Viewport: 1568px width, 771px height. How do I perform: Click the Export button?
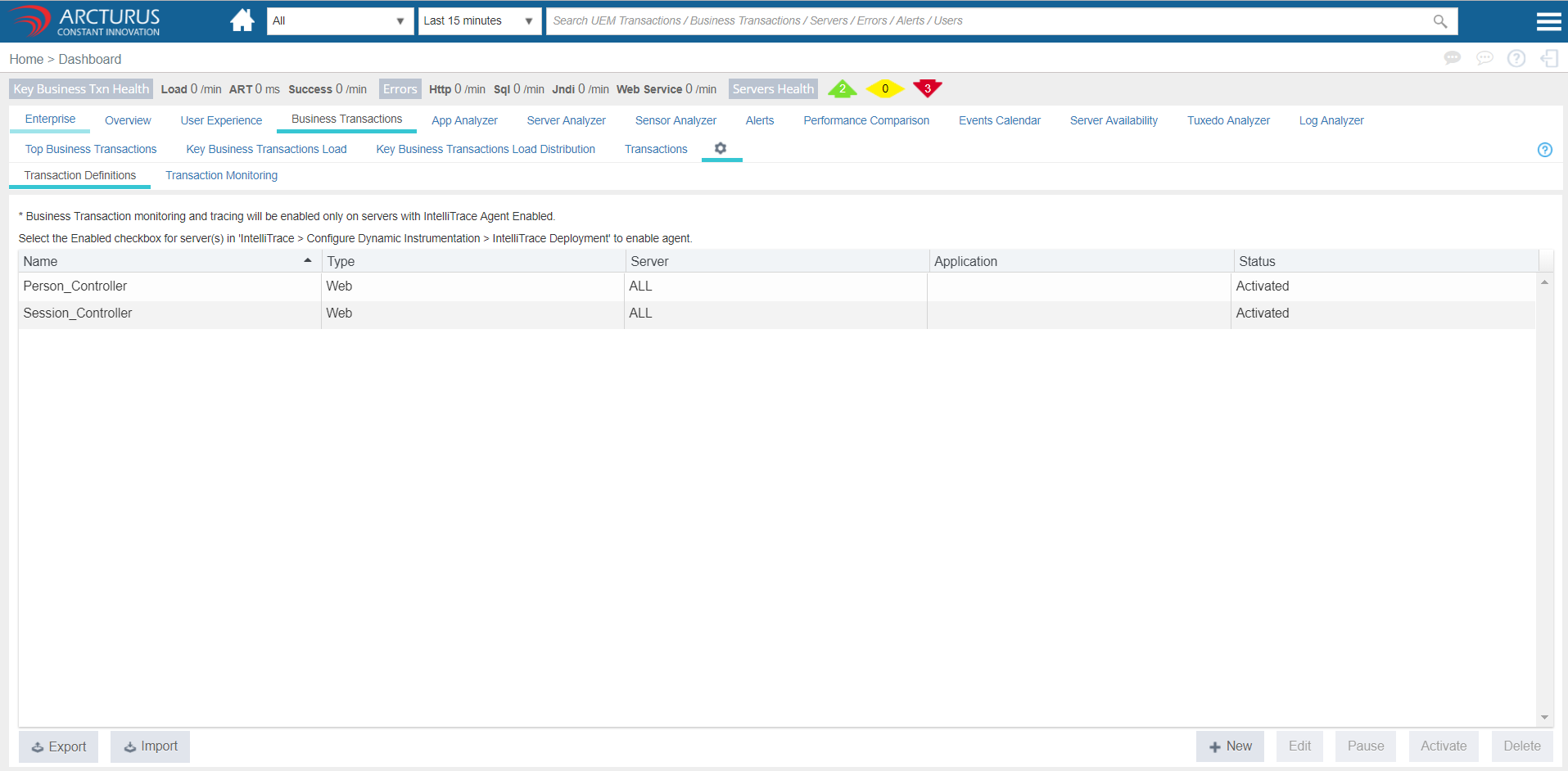(x=58, y=746)
